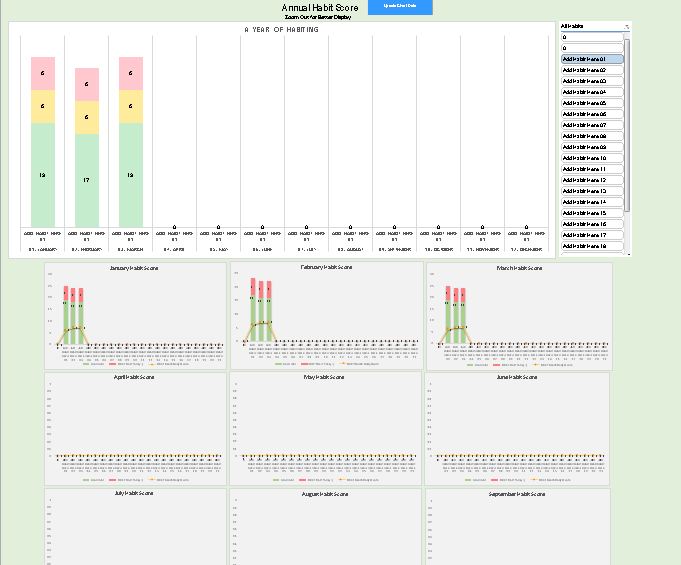Select the first 0 slicer item

click(592, 37)
